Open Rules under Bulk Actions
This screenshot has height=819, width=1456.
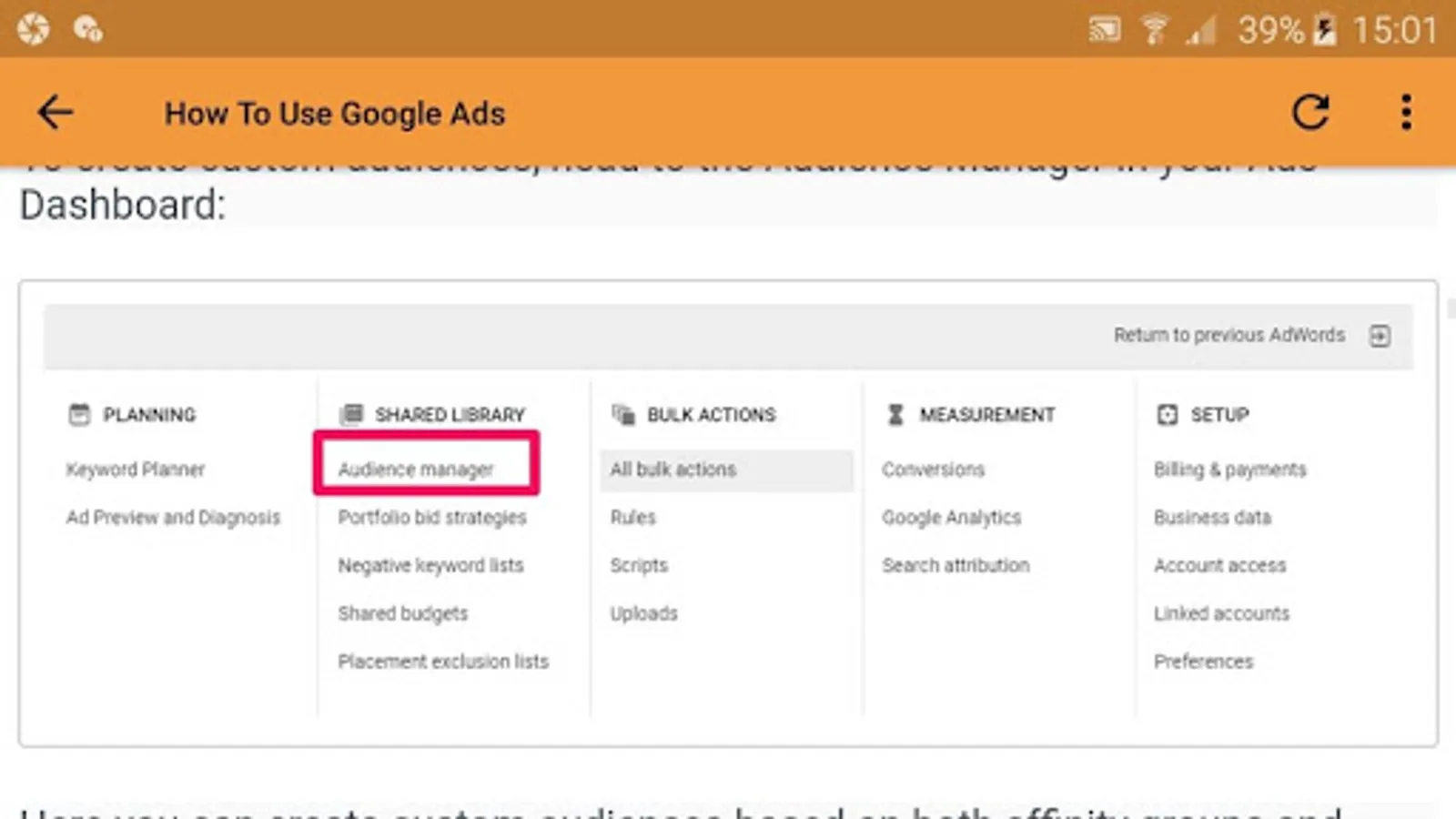click(x=632, y=518)
